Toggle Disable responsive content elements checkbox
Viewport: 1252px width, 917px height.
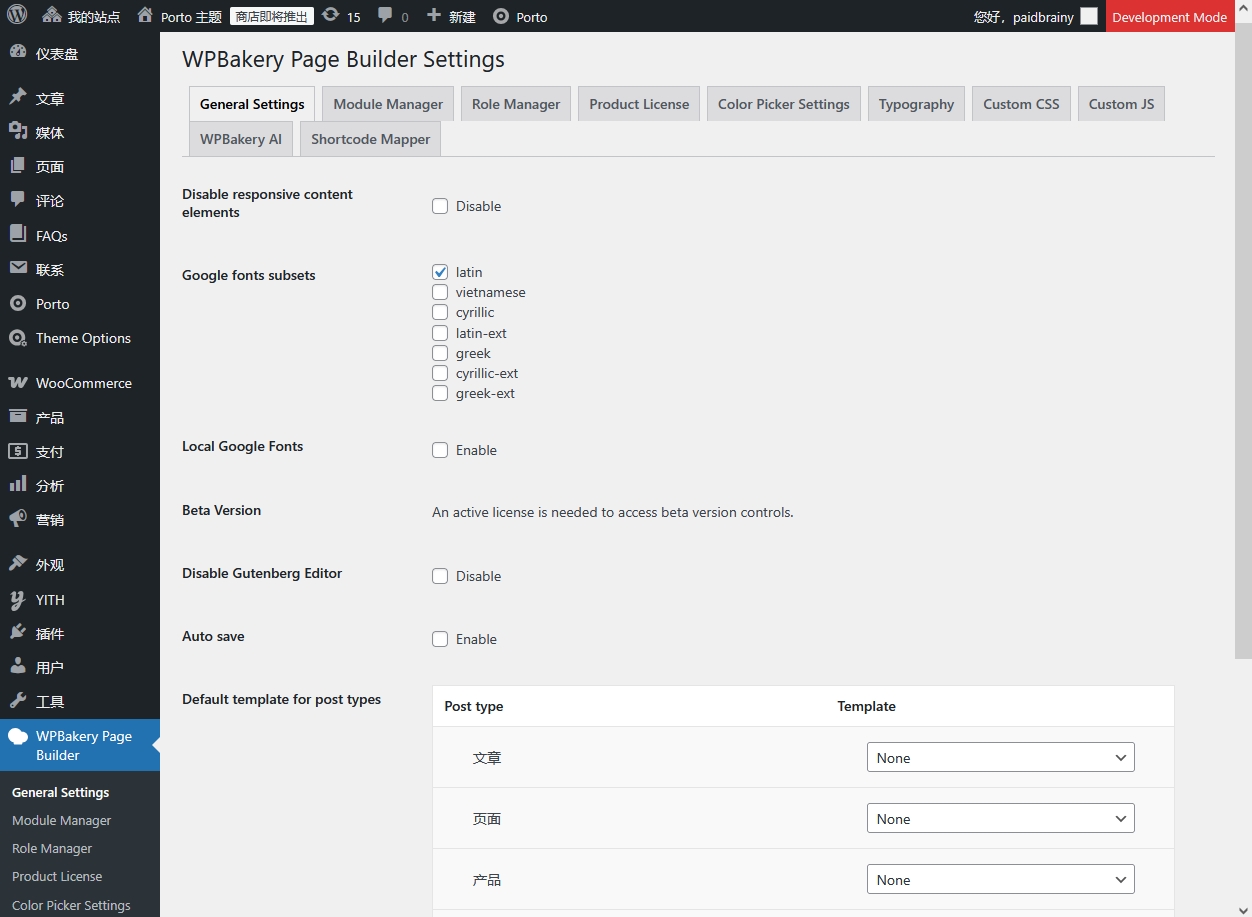tap(440, 206)
